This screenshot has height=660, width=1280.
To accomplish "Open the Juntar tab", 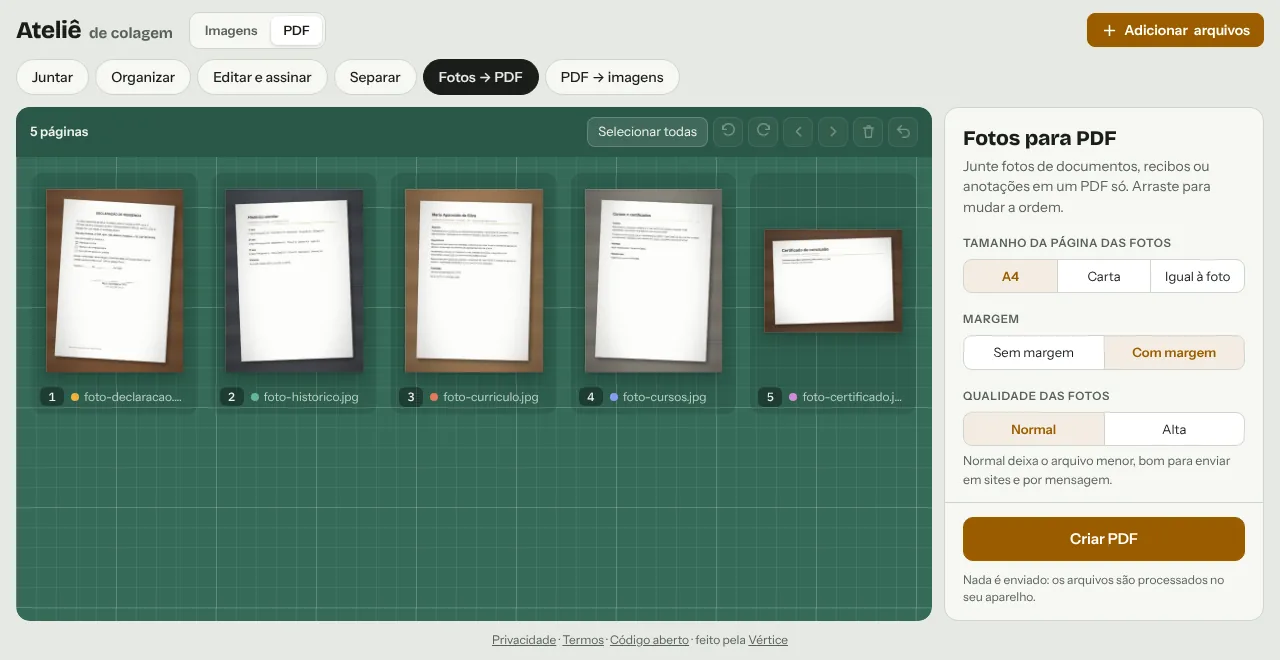I will point(52,77).
